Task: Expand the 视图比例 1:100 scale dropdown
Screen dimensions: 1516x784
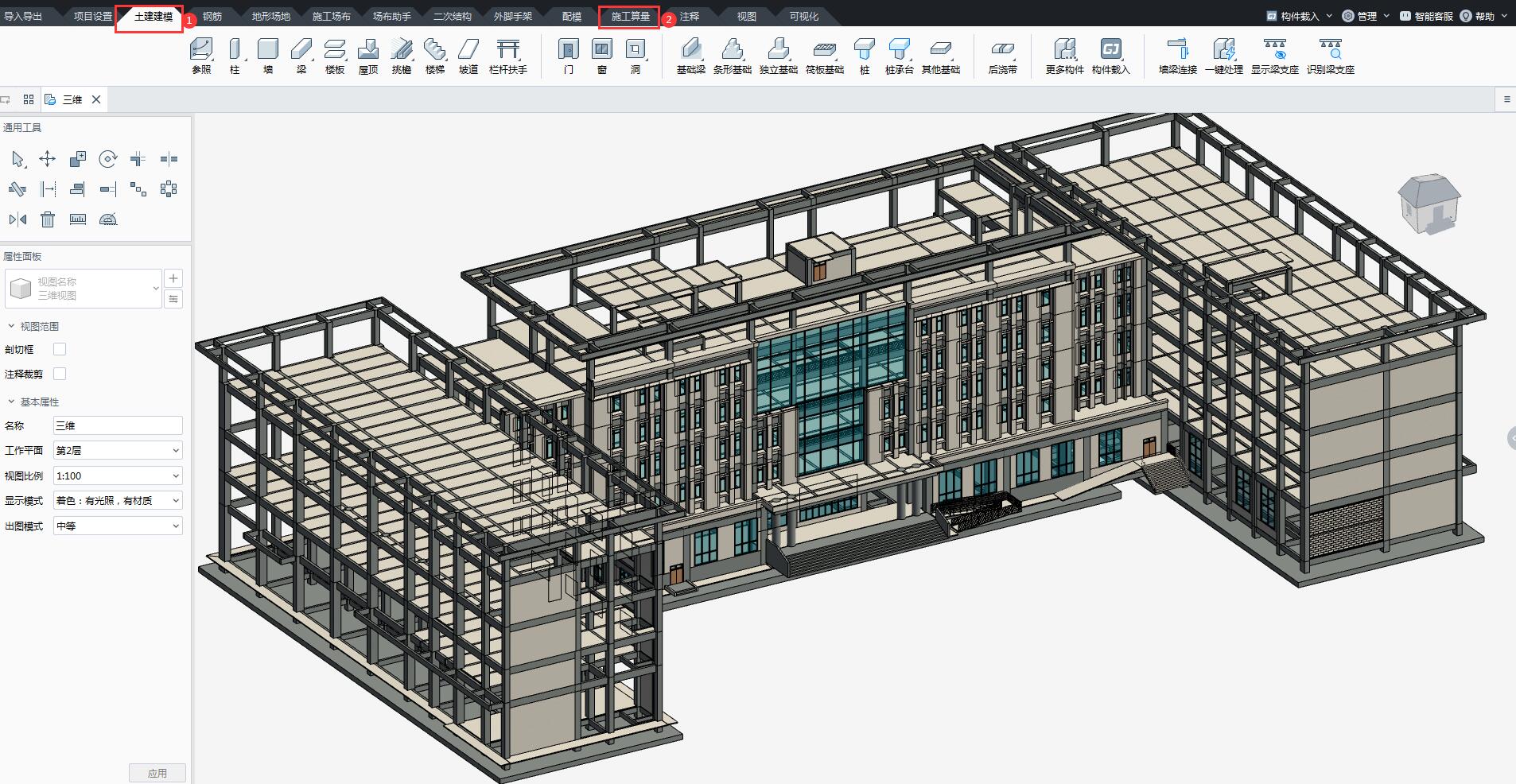Action: (x=117, y=475)
